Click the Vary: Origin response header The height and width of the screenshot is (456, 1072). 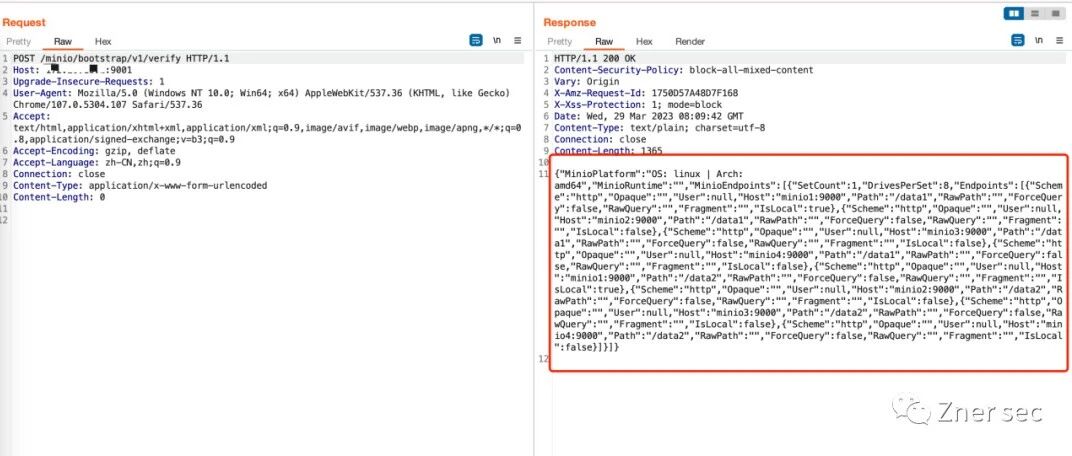(587, 81)
